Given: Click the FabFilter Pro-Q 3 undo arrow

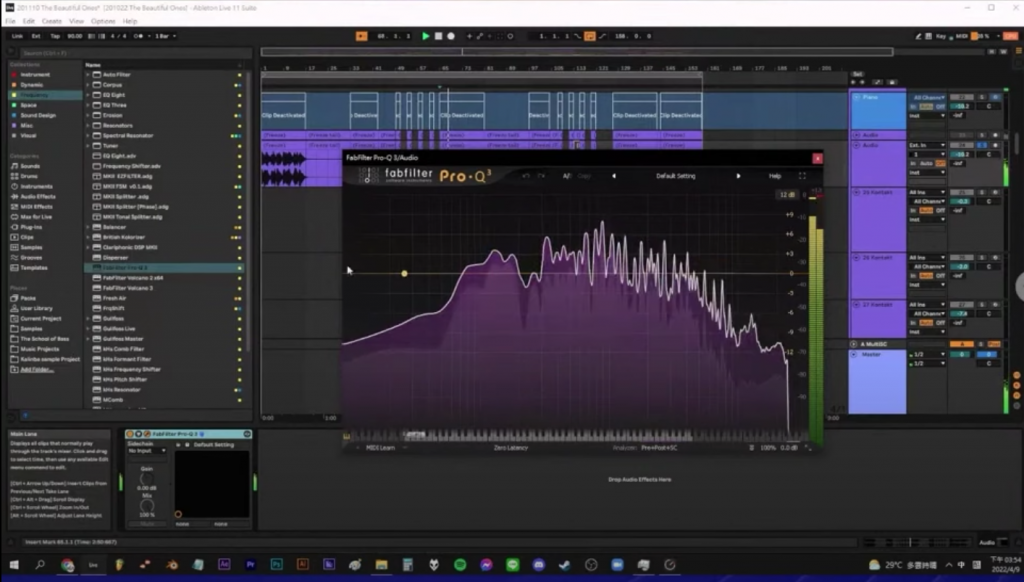Looking at the screenshot, I should [x=526, y=176].
